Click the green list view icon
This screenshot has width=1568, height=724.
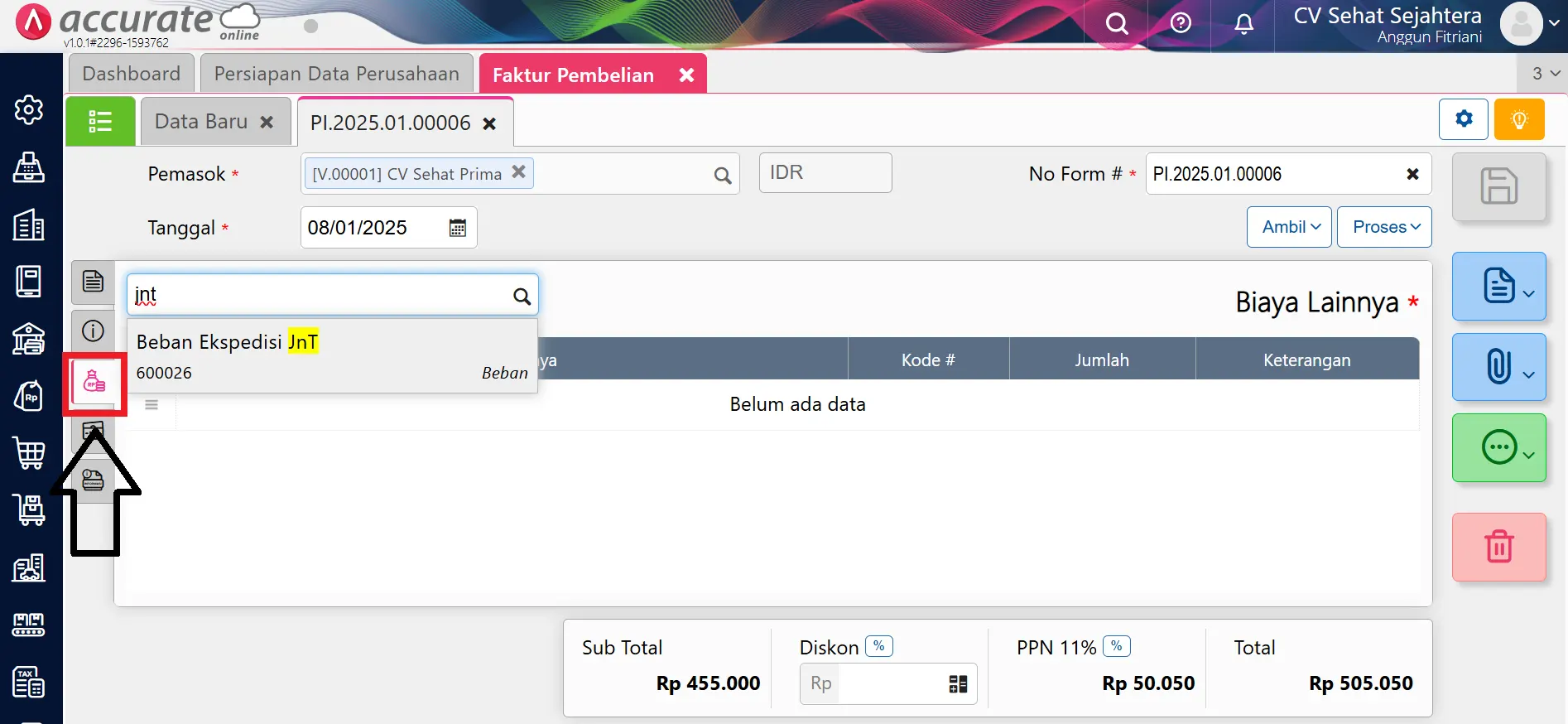[100, 122]
